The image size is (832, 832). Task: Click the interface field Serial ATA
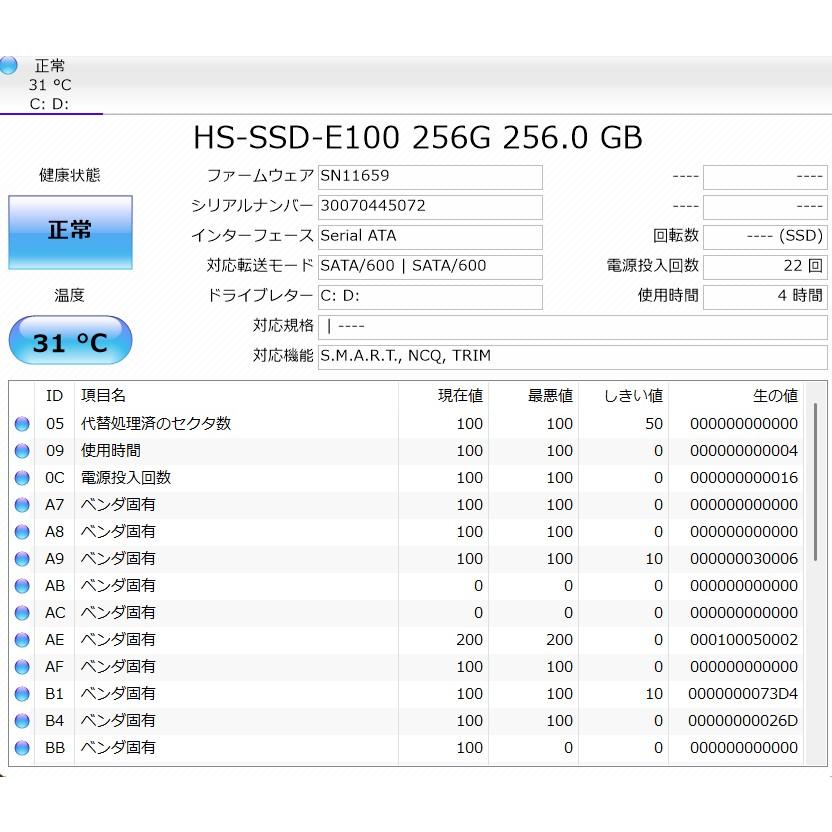pyautogui.click(x=430, y=237)
